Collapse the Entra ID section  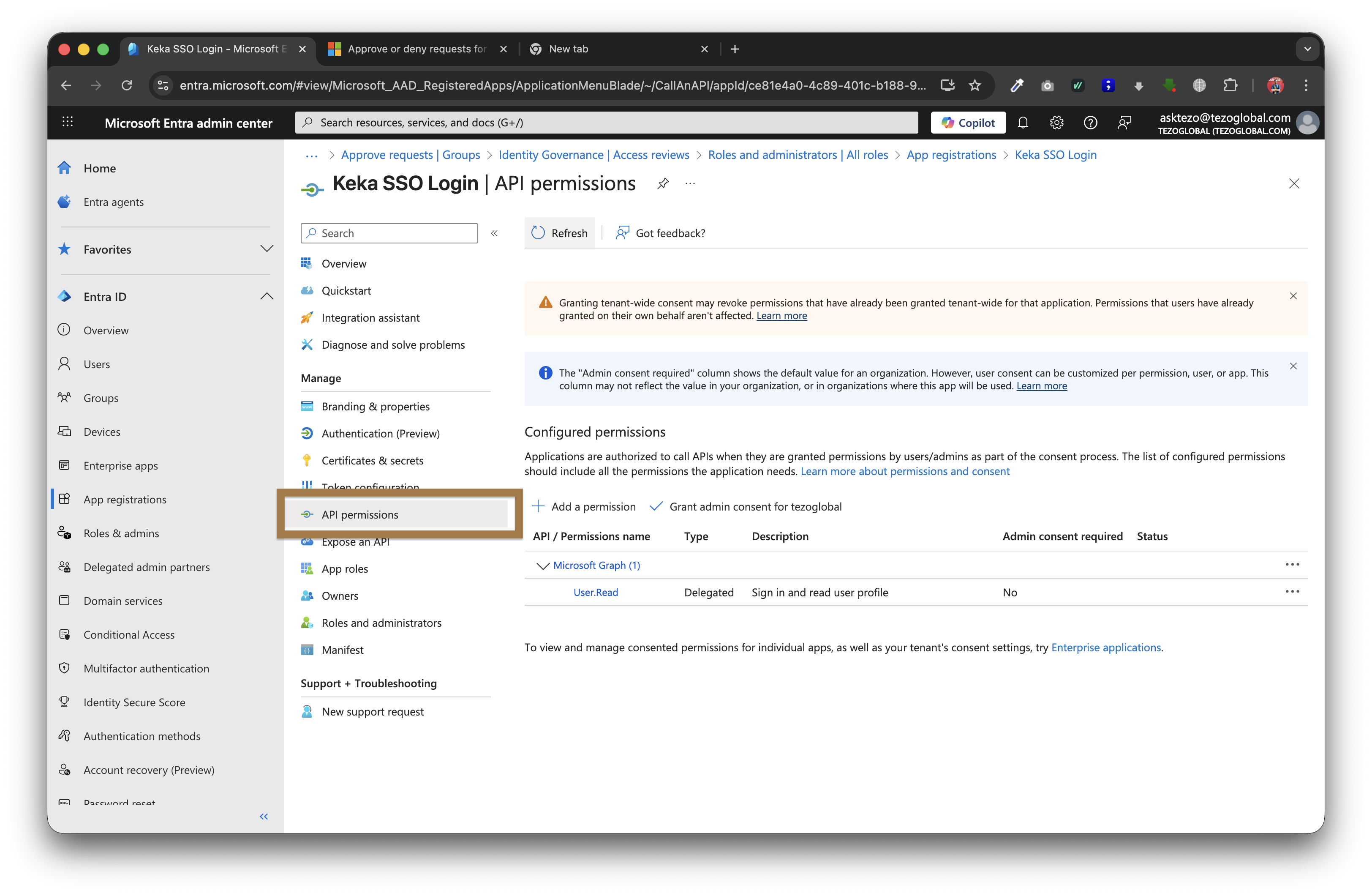(x=266, y=297)
